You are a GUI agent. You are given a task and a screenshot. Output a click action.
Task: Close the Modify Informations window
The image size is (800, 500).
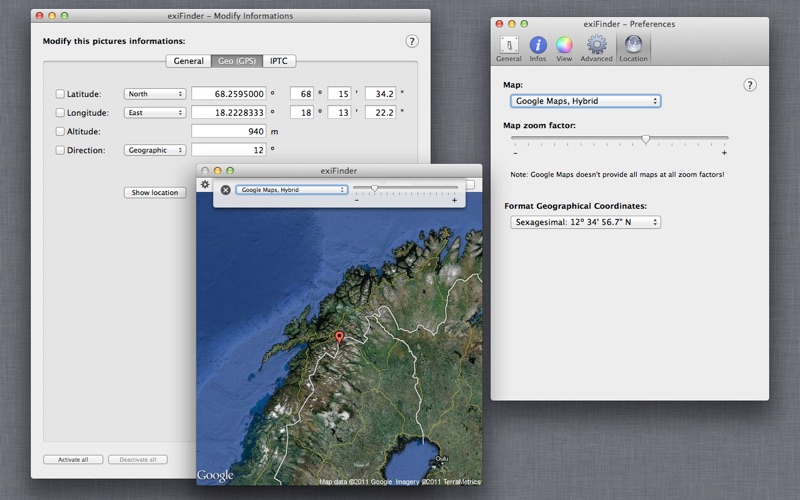39,16
